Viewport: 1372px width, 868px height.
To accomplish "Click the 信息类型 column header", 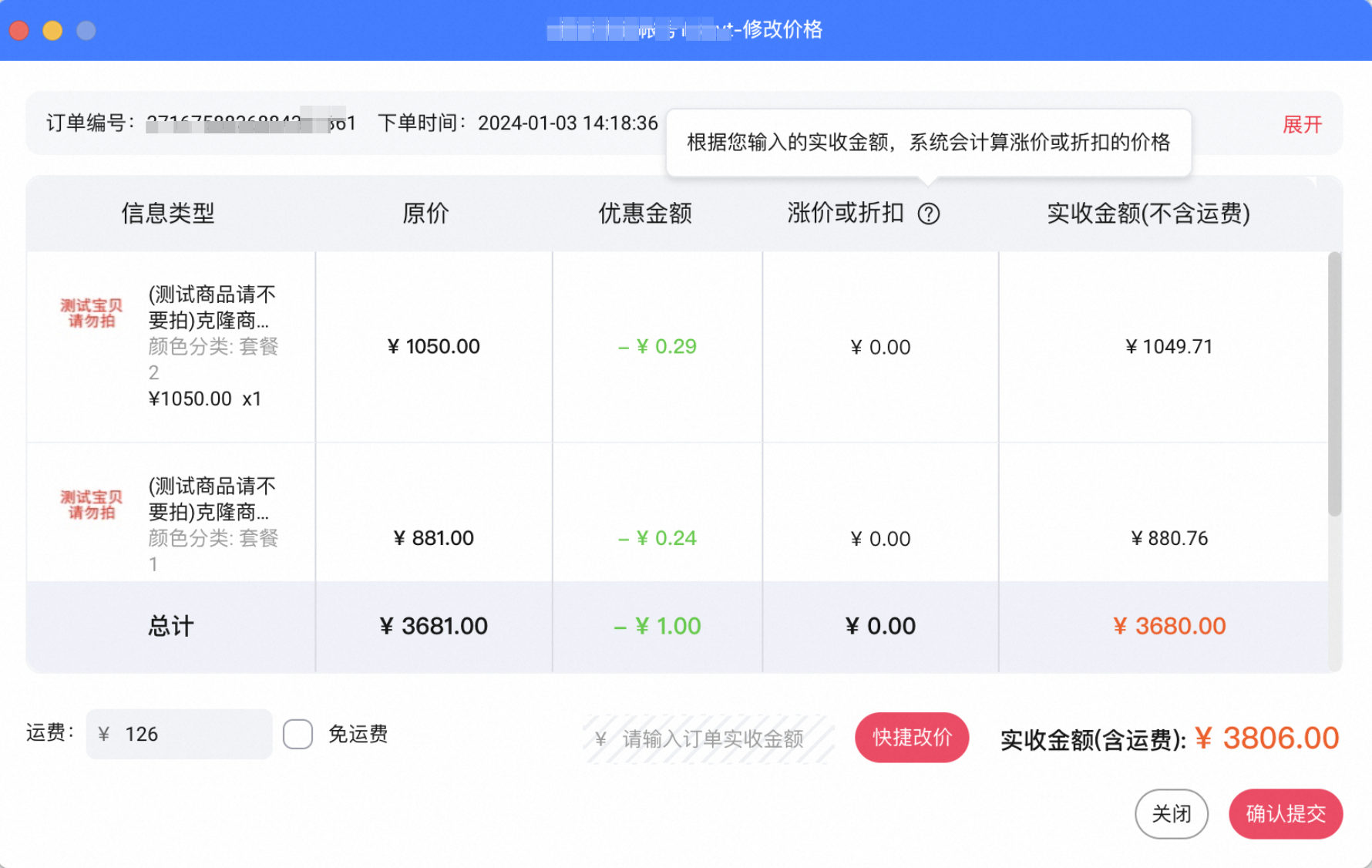I will [x=168, y=214].
